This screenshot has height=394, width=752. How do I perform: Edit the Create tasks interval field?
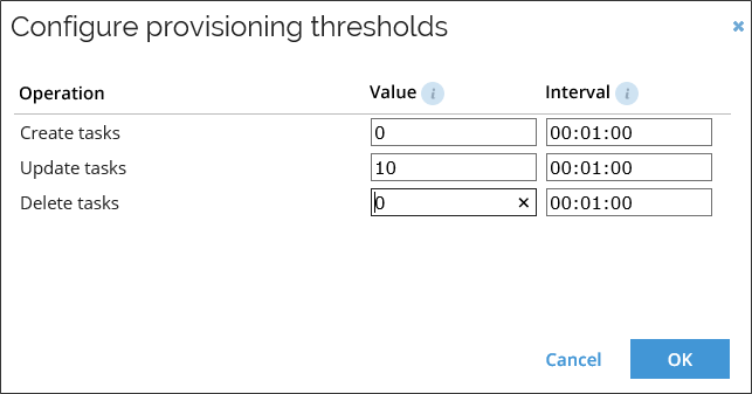pyautogui.click(x=629, y=132)
